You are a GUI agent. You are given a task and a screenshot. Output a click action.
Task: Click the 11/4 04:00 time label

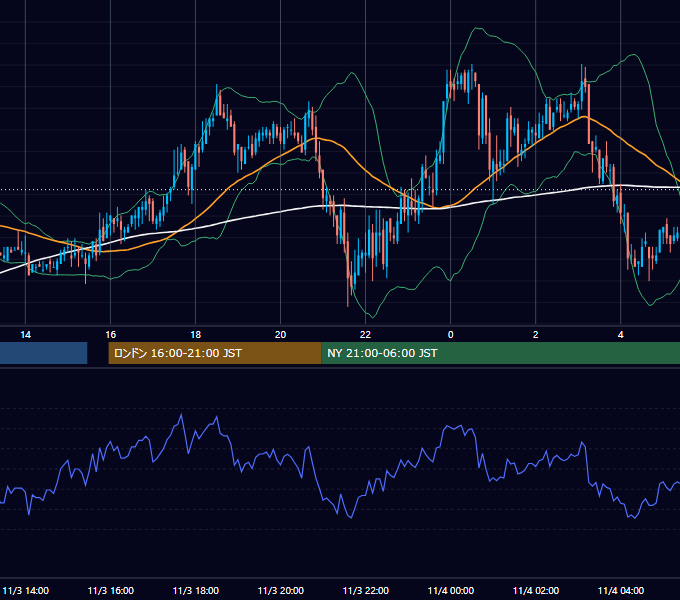(621, 590)
